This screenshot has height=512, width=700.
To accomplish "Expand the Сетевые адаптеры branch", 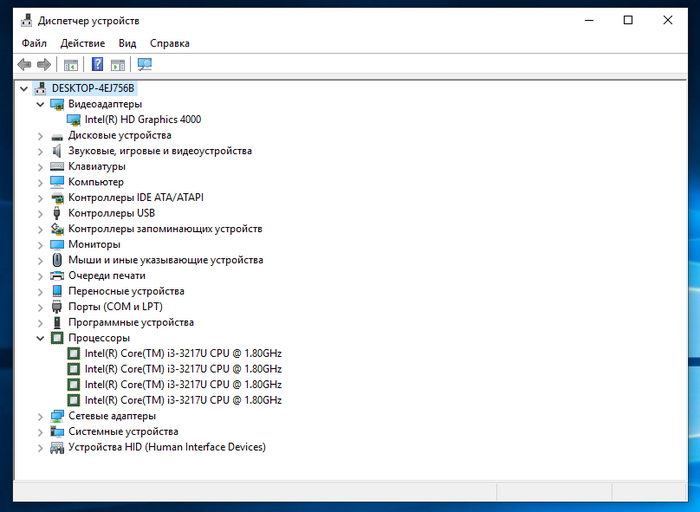I will click(x=40, y=417).
